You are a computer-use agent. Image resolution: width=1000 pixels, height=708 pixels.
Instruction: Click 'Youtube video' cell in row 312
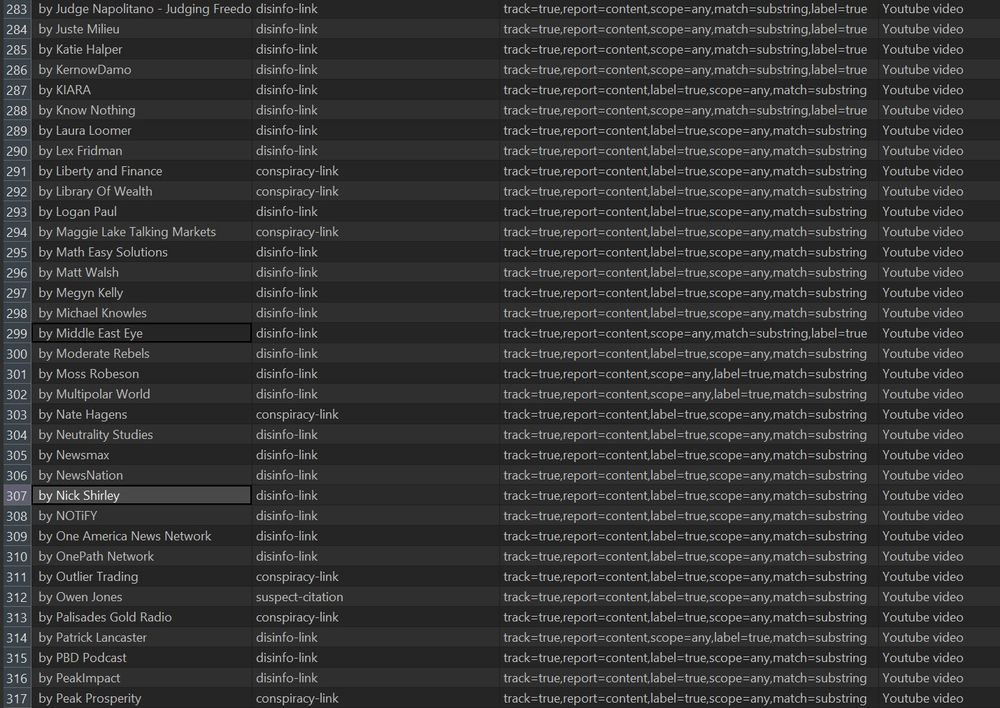[939, 597]
